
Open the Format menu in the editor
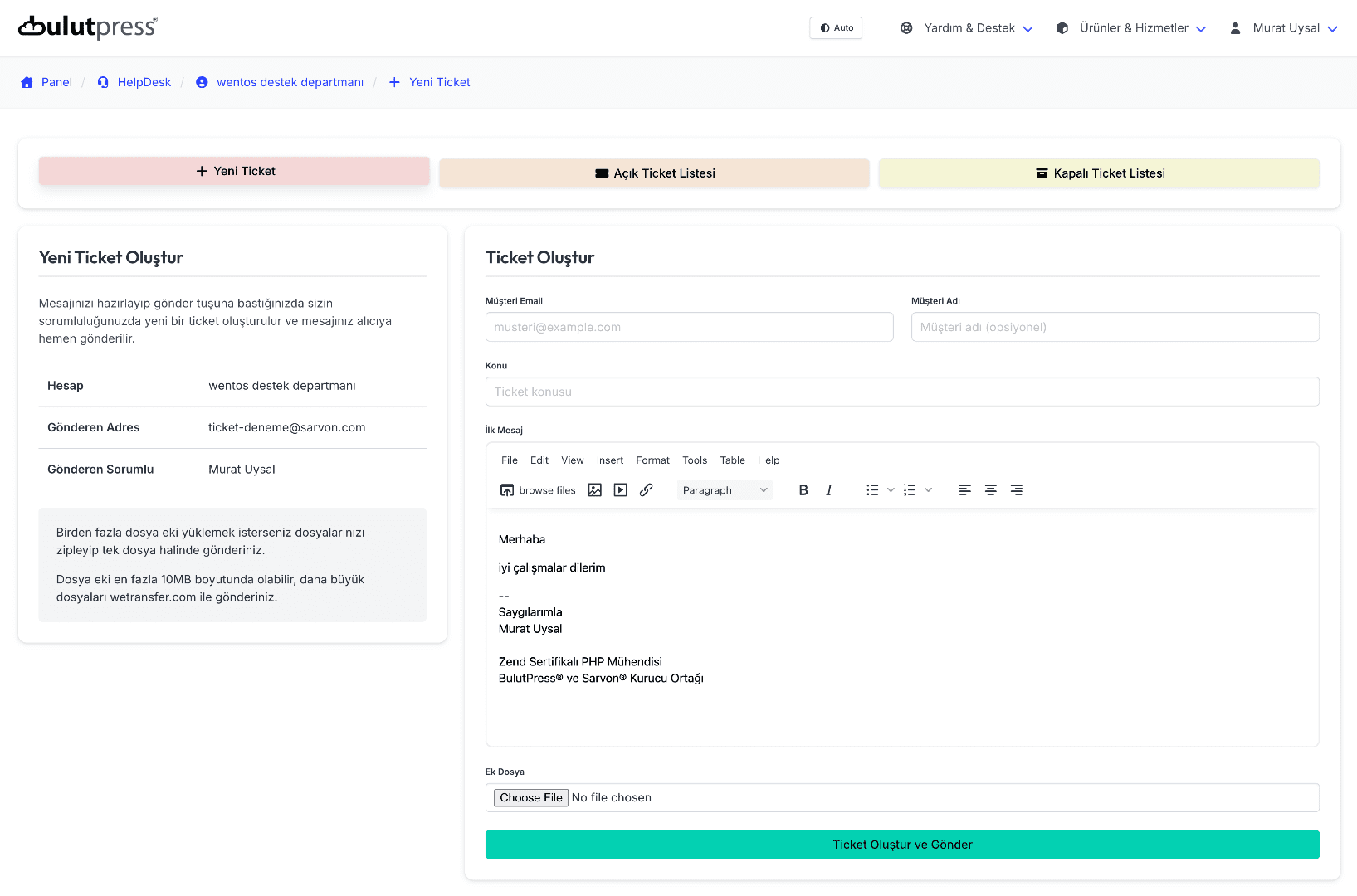652,460
